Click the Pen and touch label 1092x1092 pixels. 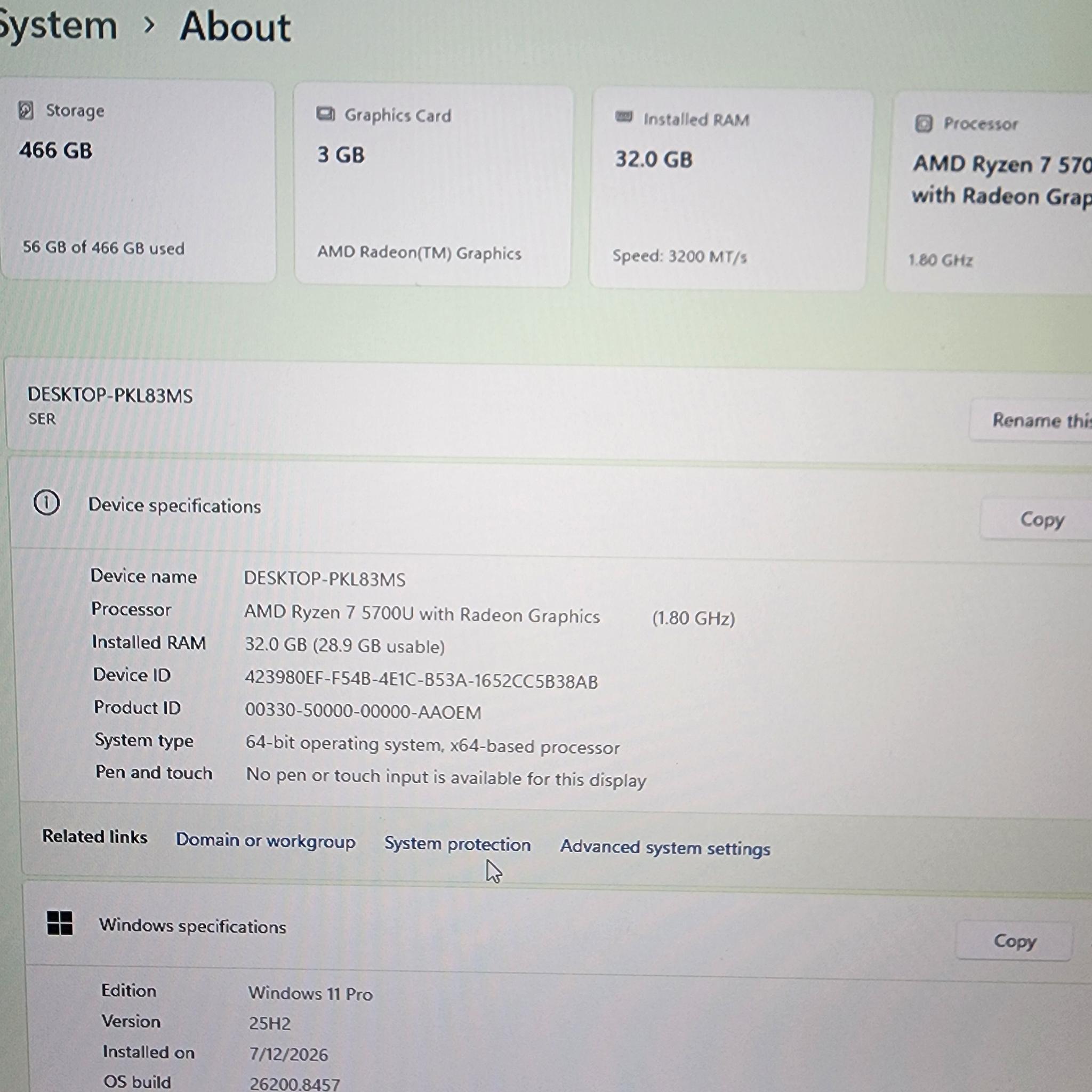click(x=154, y=773)
